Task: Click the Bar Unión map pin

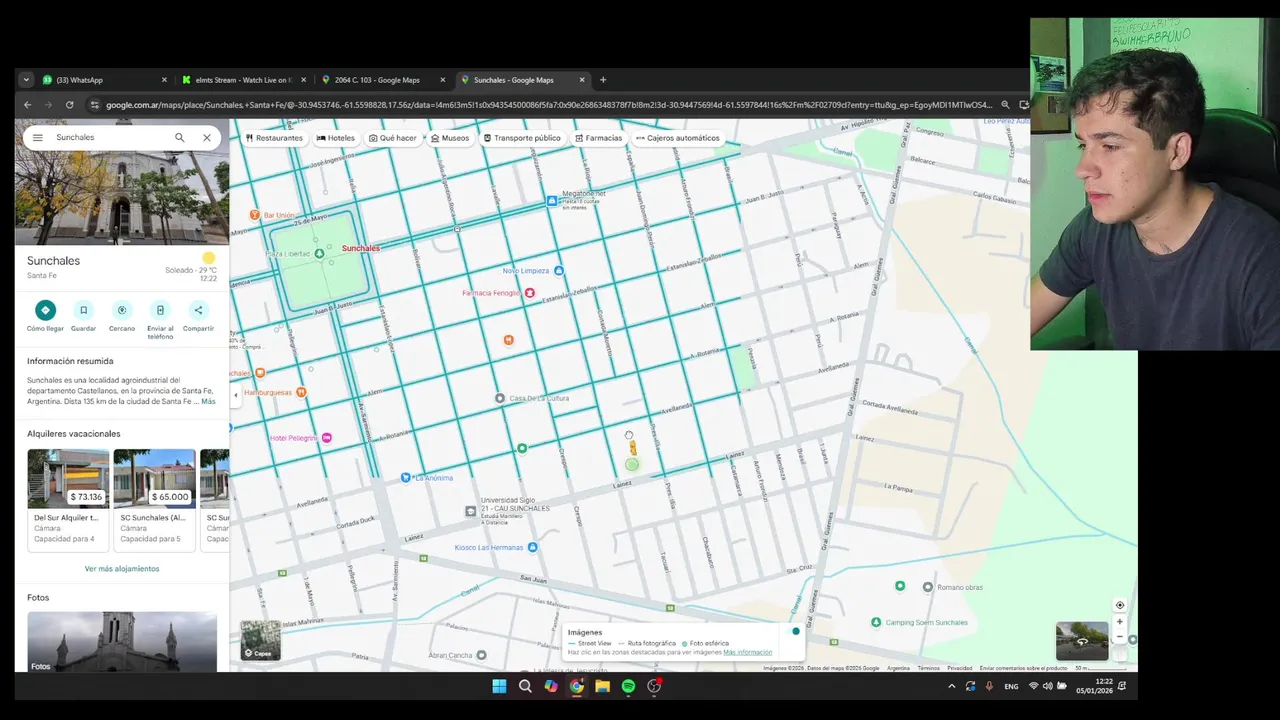Action: point(255,215)
